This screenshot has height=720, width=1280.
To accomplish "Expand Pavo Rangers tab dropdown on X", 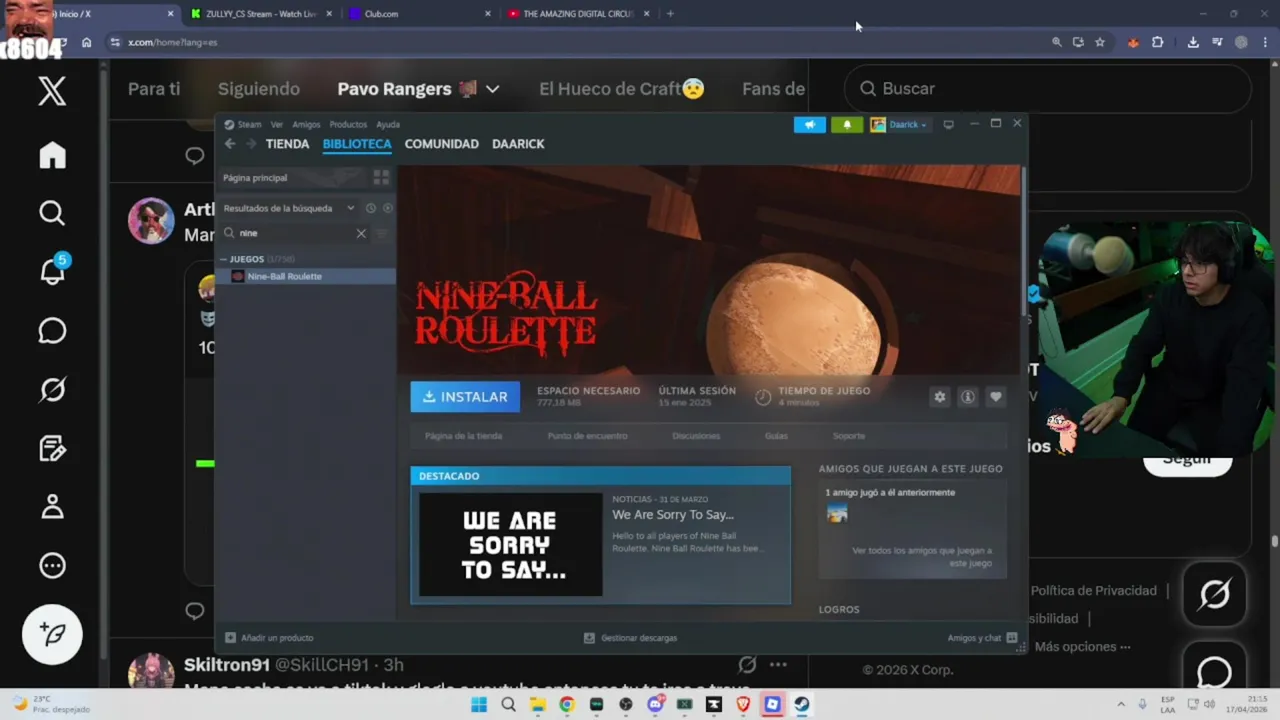I will pos(493,89).
